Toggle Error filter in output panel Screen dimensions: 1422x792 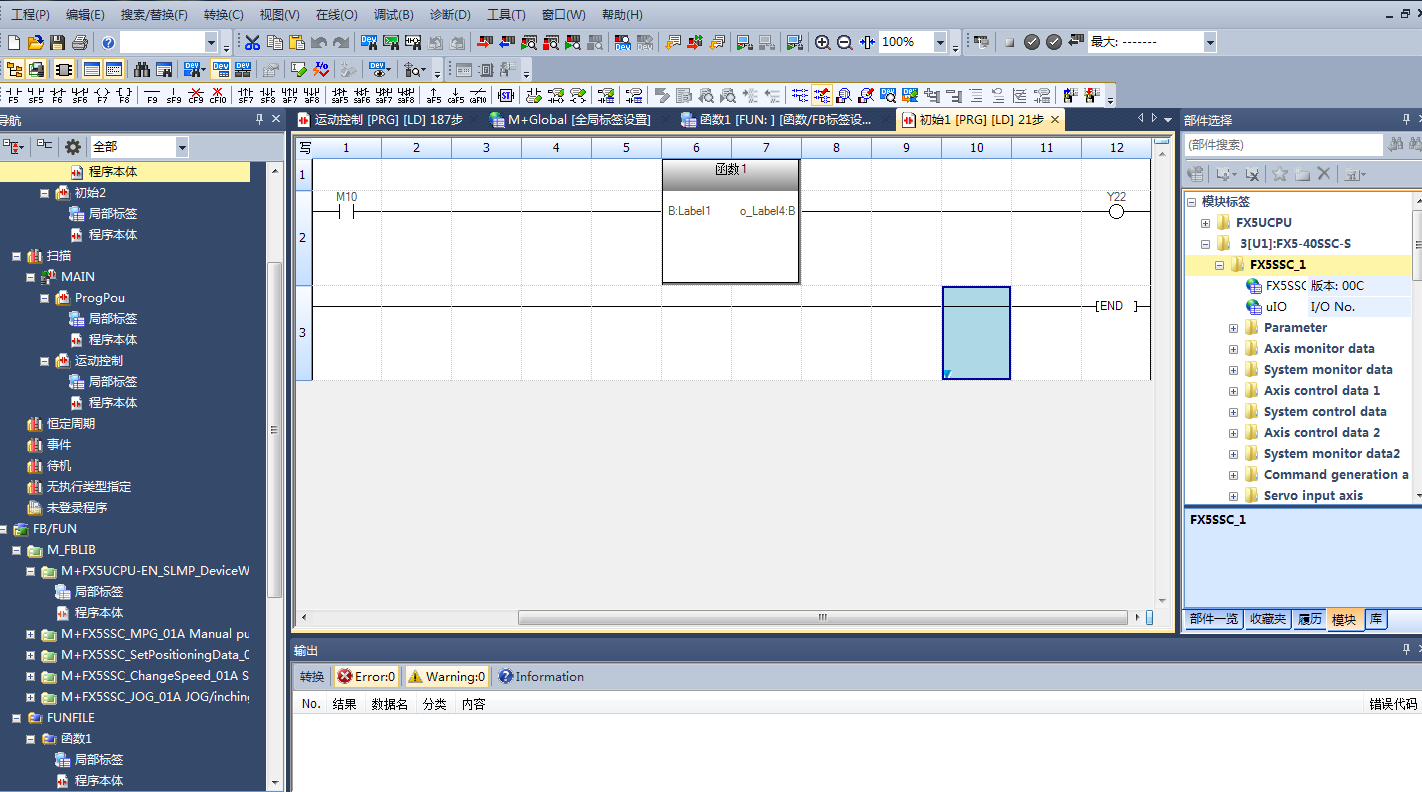[367, 677]
